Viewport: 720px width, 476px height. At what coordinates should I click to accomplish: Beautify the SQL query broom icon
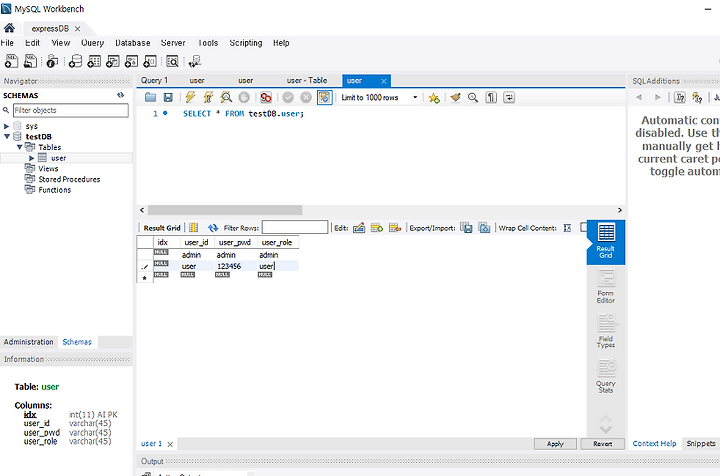pos(455,97)
